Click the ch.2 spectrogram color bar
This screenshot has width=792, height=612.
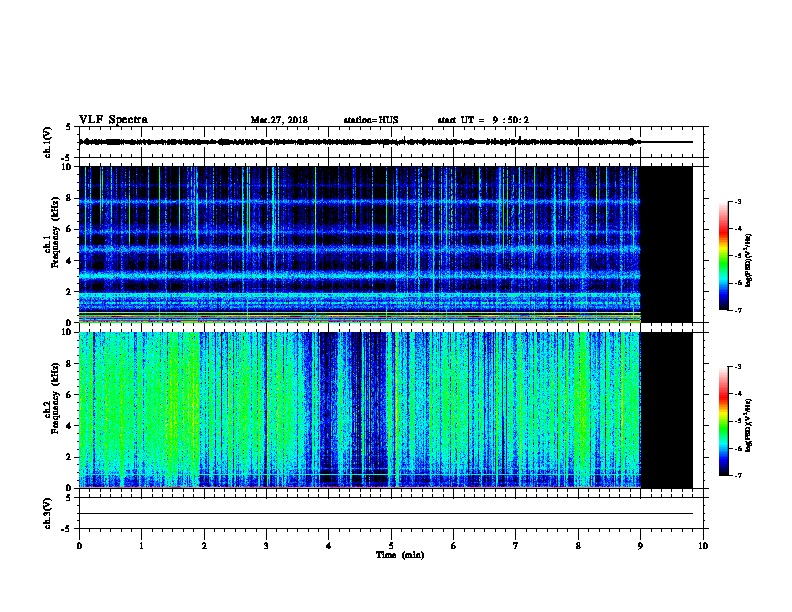tap(723, 421)
